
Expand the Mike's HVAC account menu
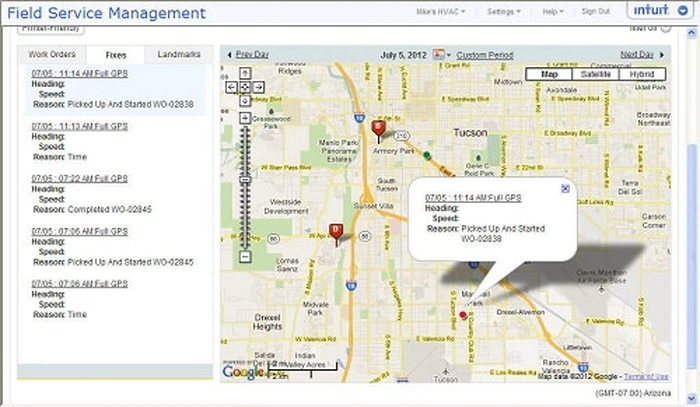click(x=441, y=12)
